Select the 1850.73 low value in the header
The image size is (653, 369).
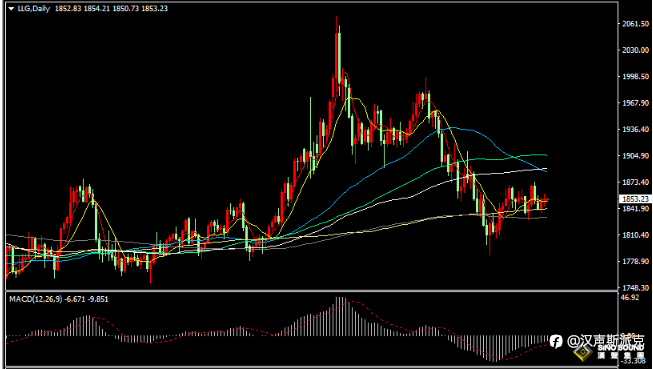coord(126,8)
